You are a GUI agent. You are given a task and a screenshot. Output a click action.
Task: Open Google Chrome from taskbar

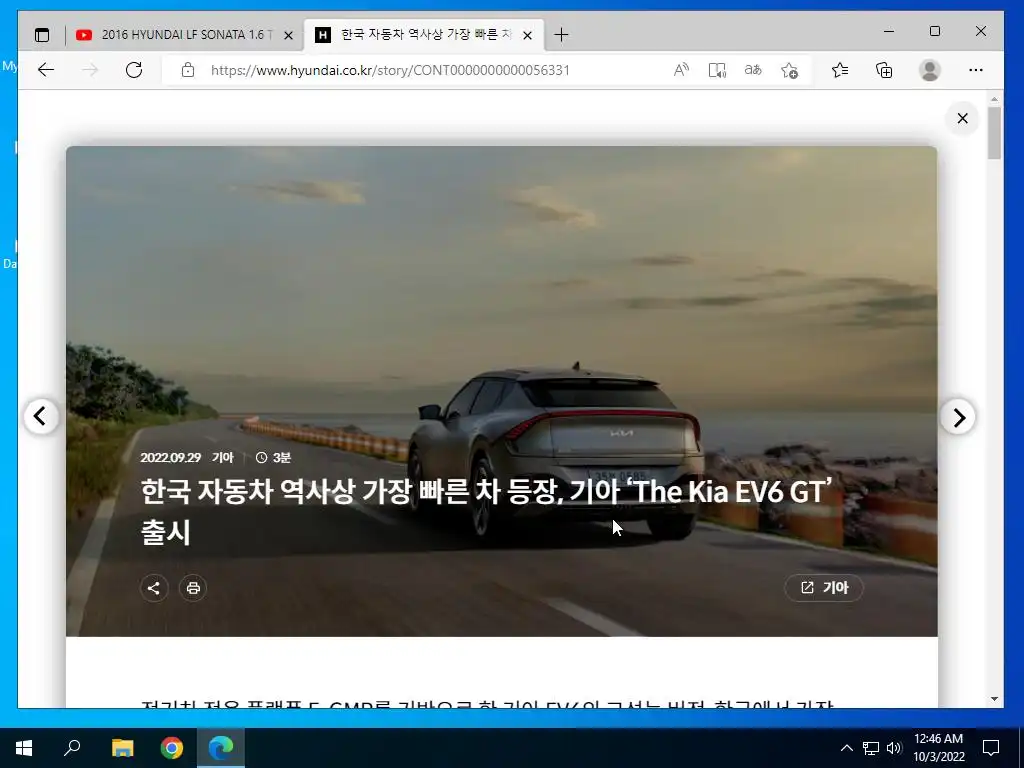point(172,748)
